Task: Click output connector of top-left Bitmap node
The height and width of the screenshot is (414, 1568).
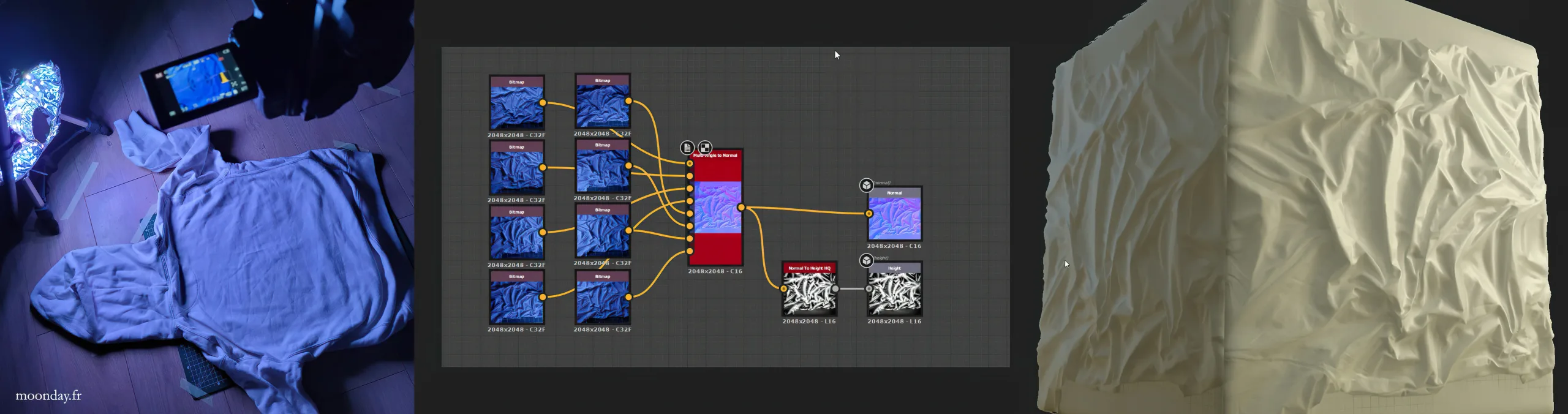Action: [543, 103]
